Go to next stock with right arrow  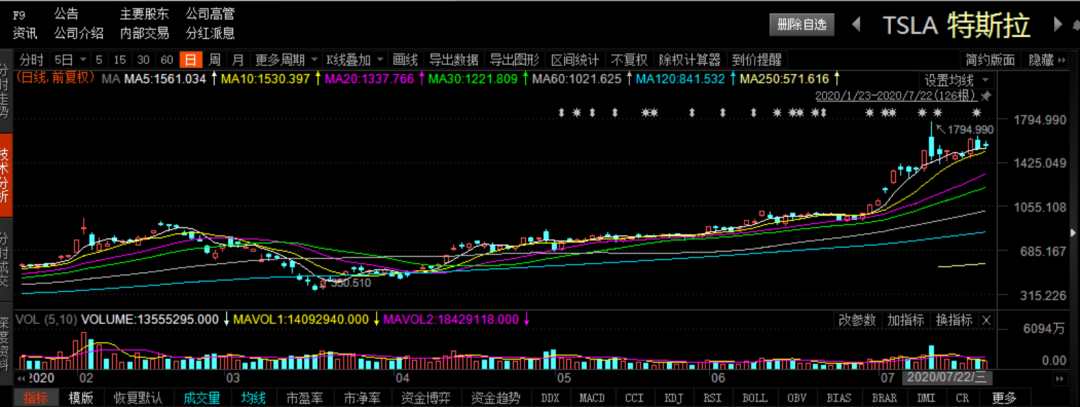coord(1059,25)
